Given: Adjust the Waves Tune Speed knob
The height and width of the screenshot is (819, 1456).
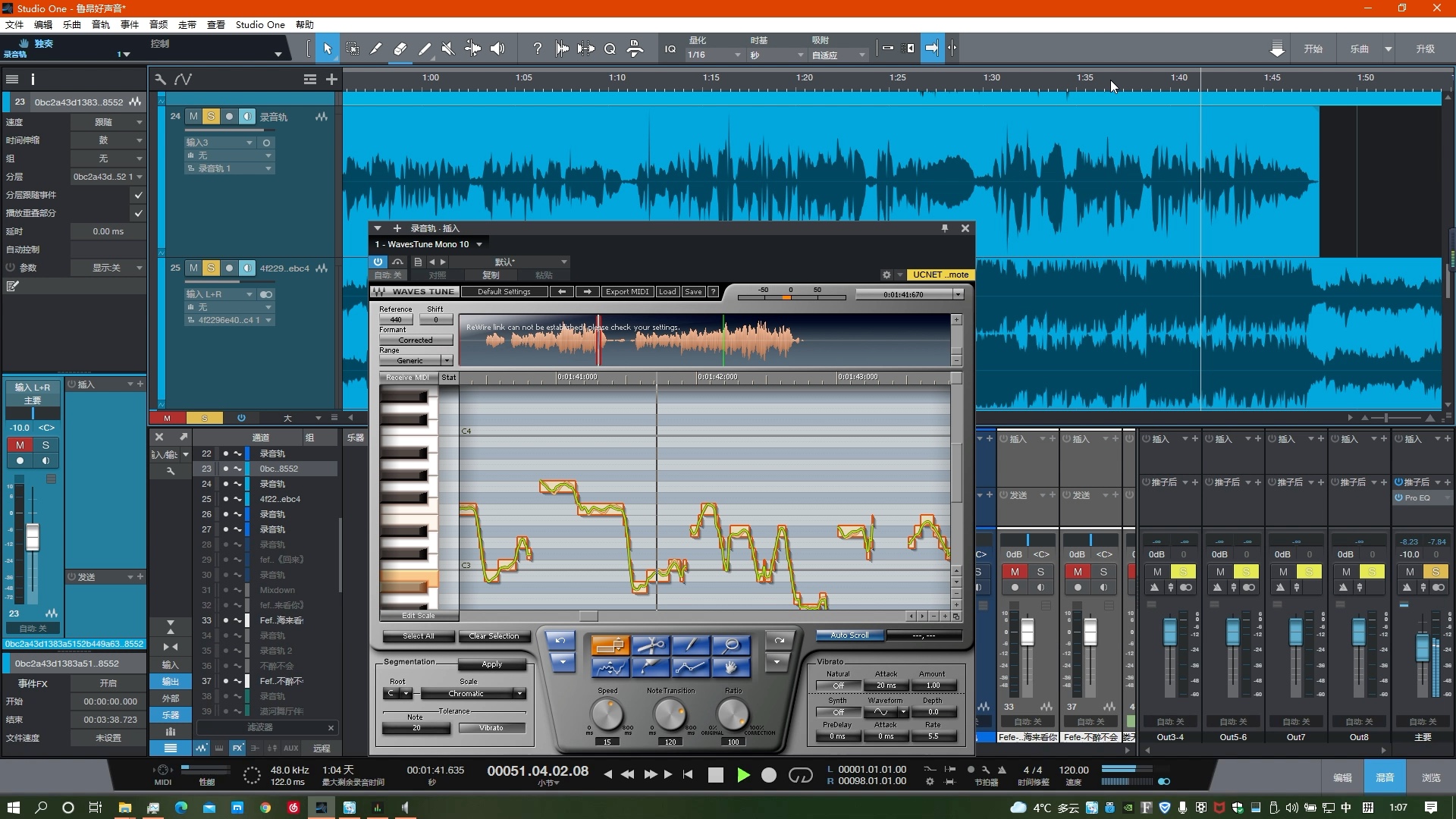Looking at the screenshot, I should click(607, 714).
